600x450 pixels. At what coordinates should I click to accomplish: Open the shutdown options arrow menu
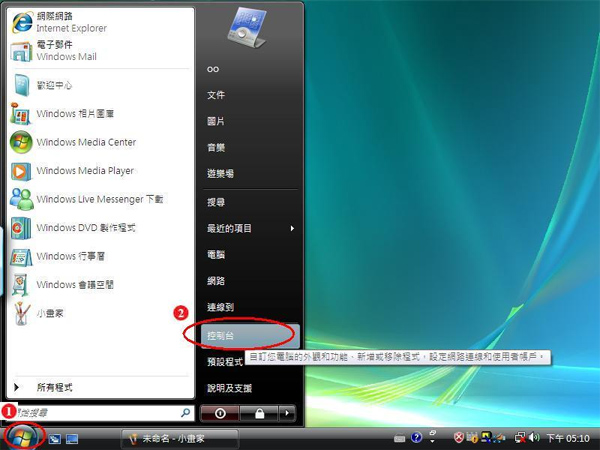point(289,412)
